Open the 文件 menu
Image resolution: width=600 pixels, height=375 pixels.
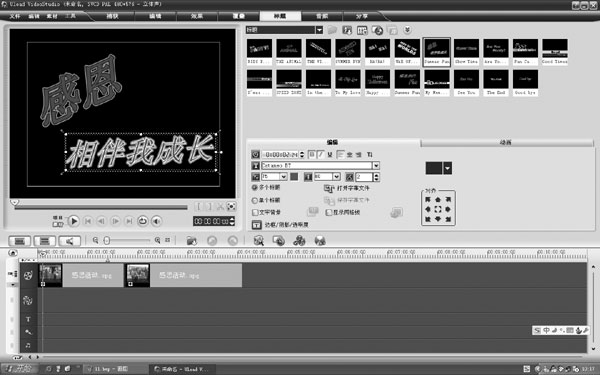click(x=15, y=16)
